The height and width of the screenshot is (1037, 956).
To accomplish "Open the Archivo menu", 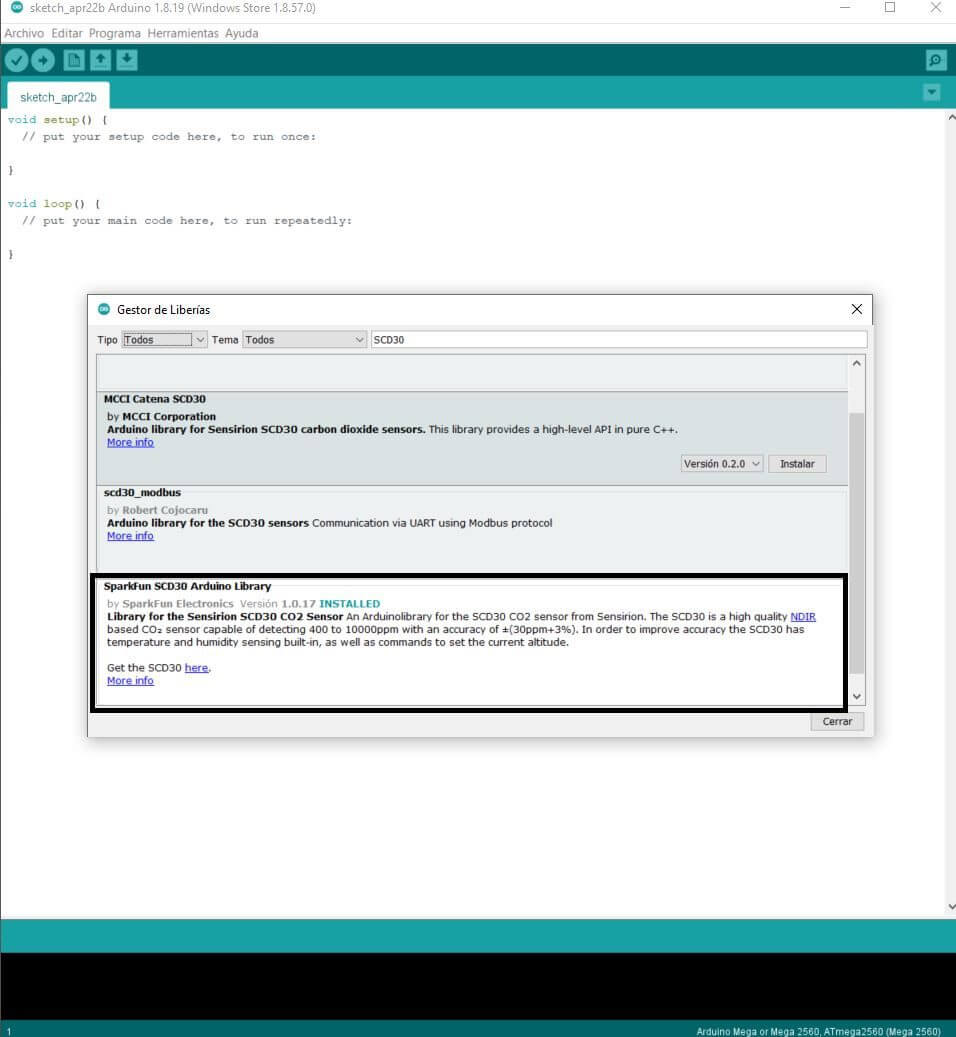I will [x=24, y=33].
